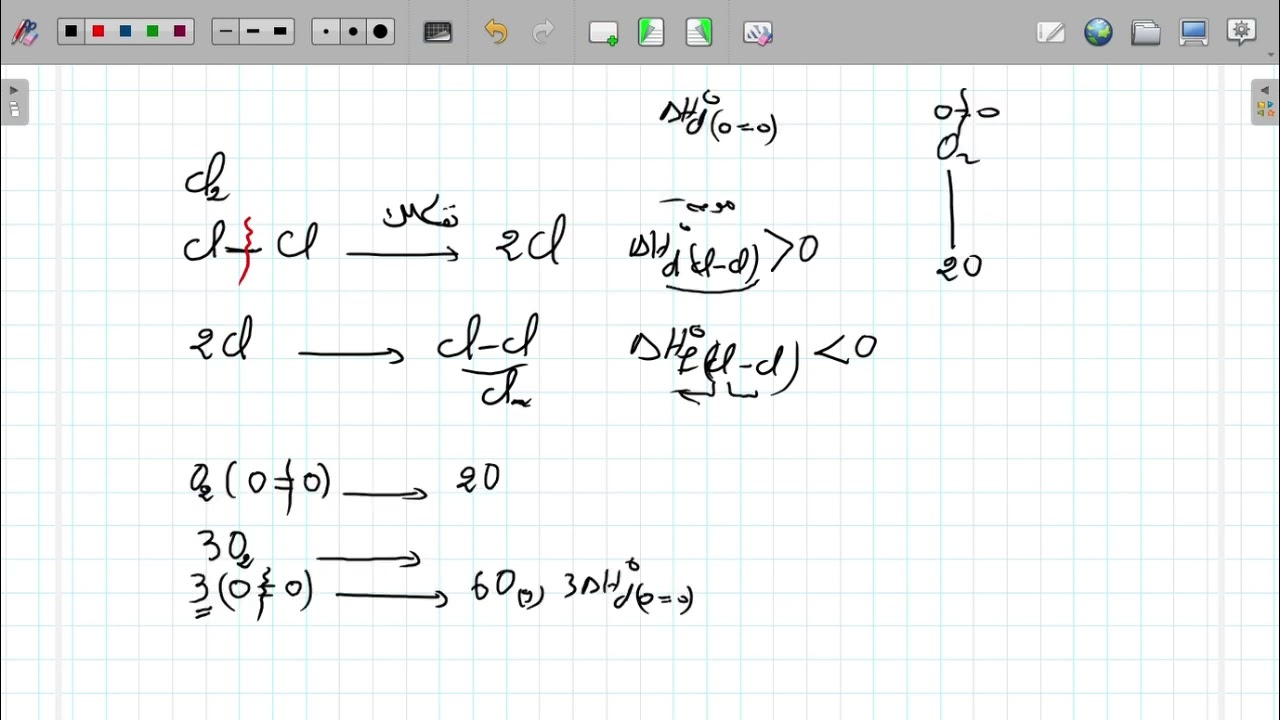
Task: Open the OpenBoard settings menu
Action: point(1241,31)
